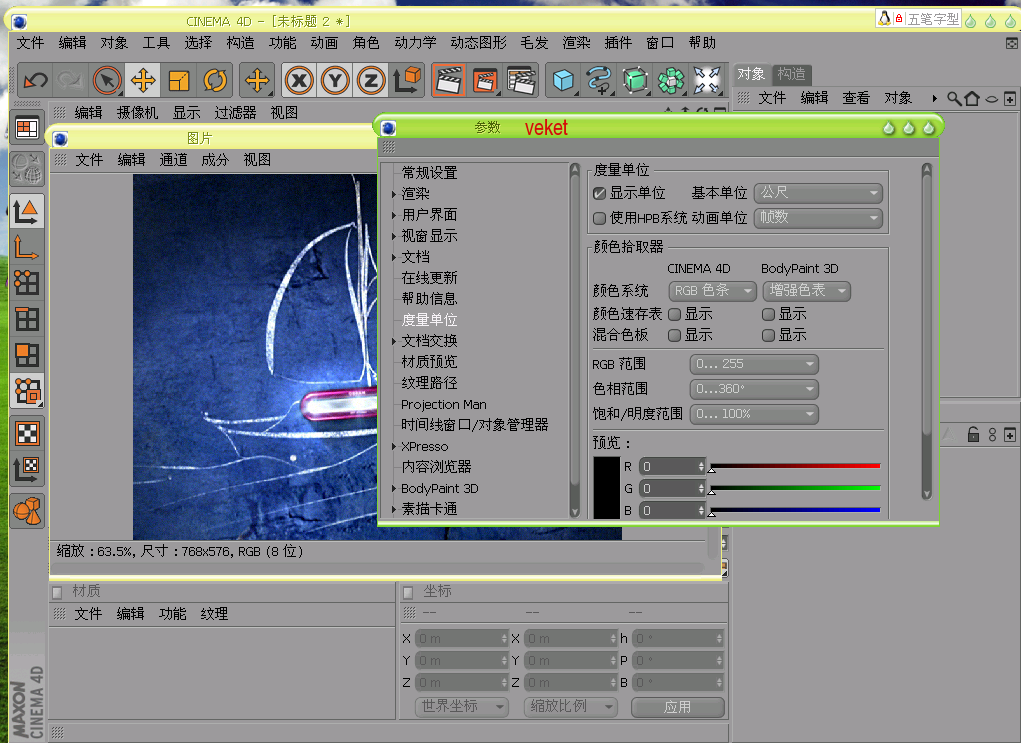Toggle the Y axis lock
1021x743 pixels.
pyautogui.click(x=335, y=81)
